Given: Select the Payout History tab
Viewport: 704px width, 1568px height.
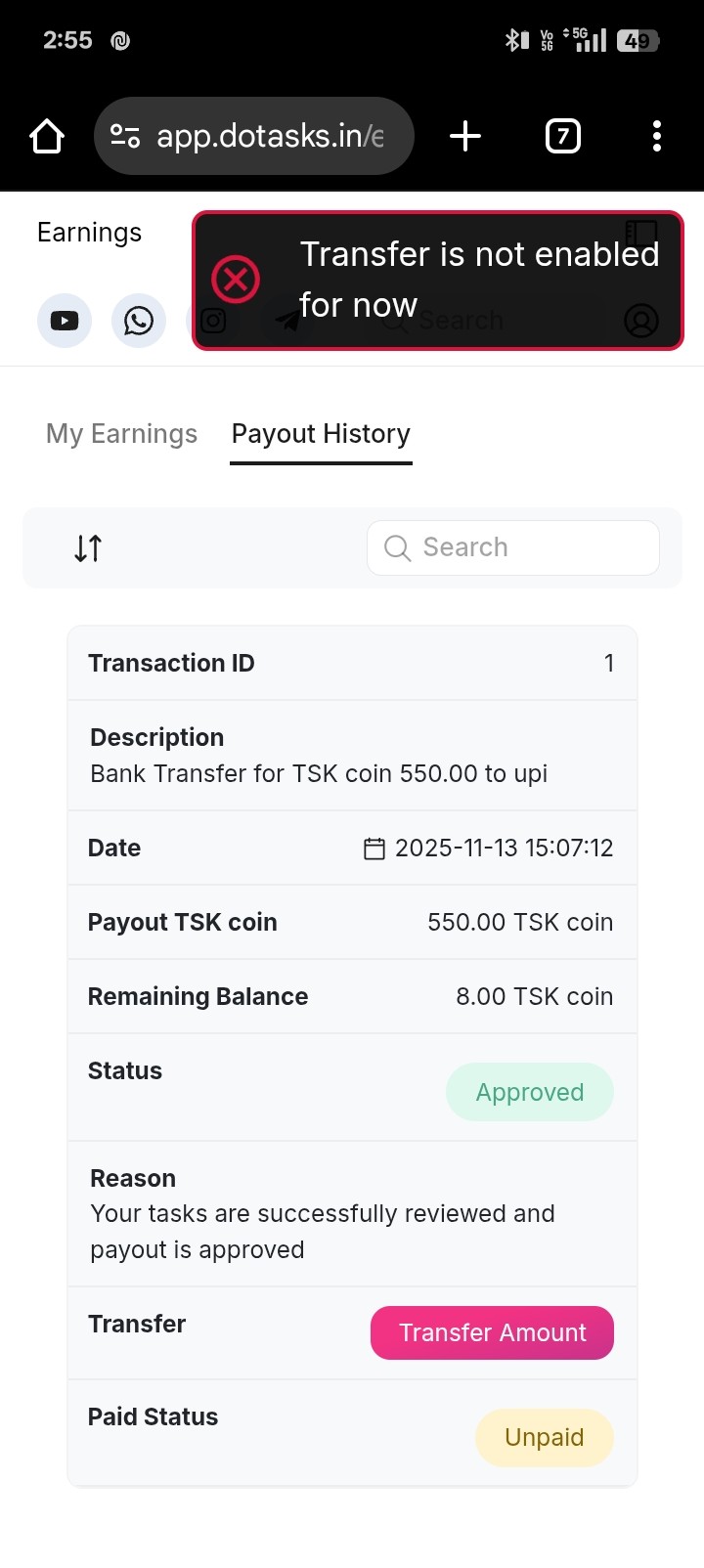Looking at the screenshot, I should (321, 434).
